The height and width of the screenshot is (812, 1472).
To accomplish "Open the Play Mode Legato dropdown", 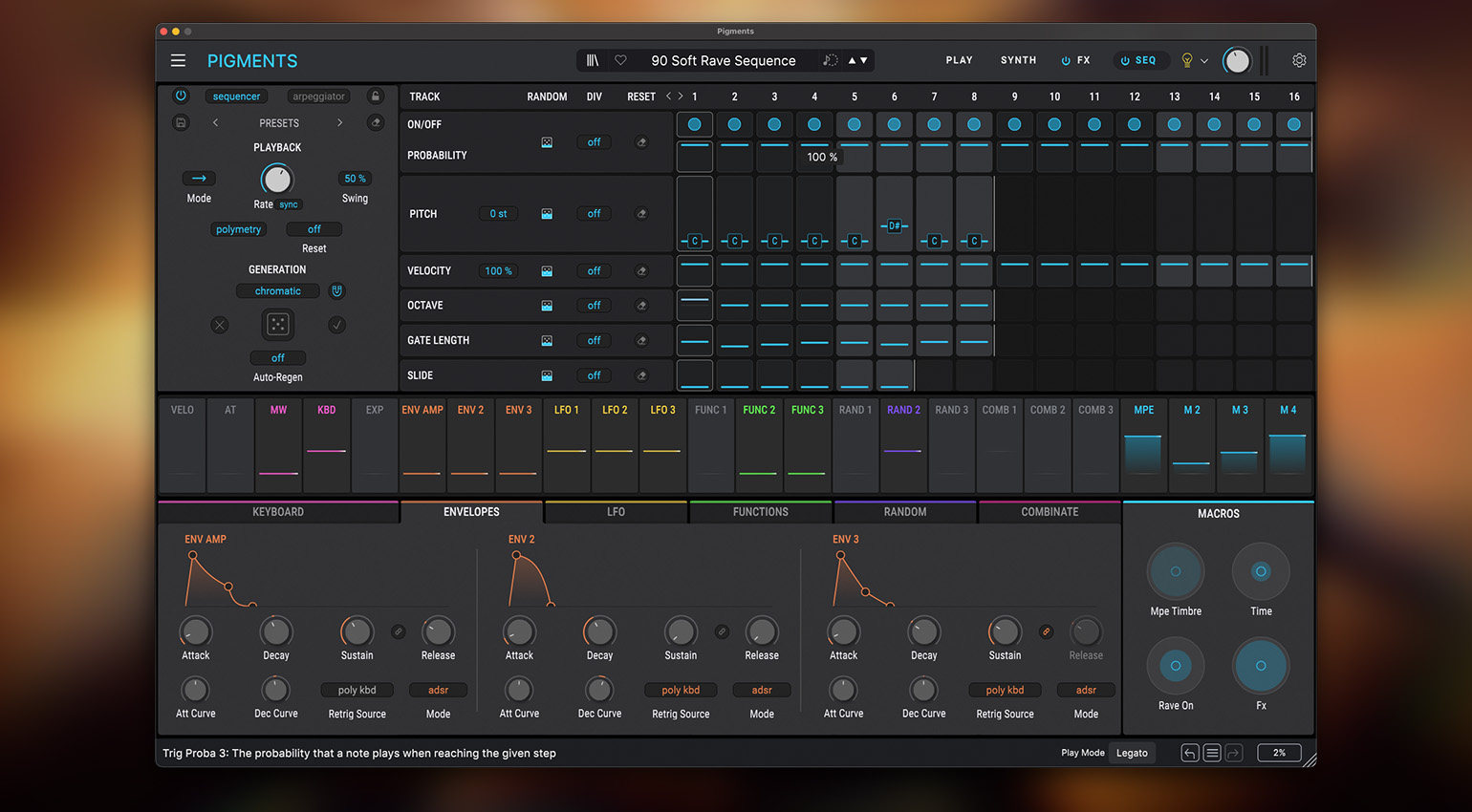I will coord(1132,753).
